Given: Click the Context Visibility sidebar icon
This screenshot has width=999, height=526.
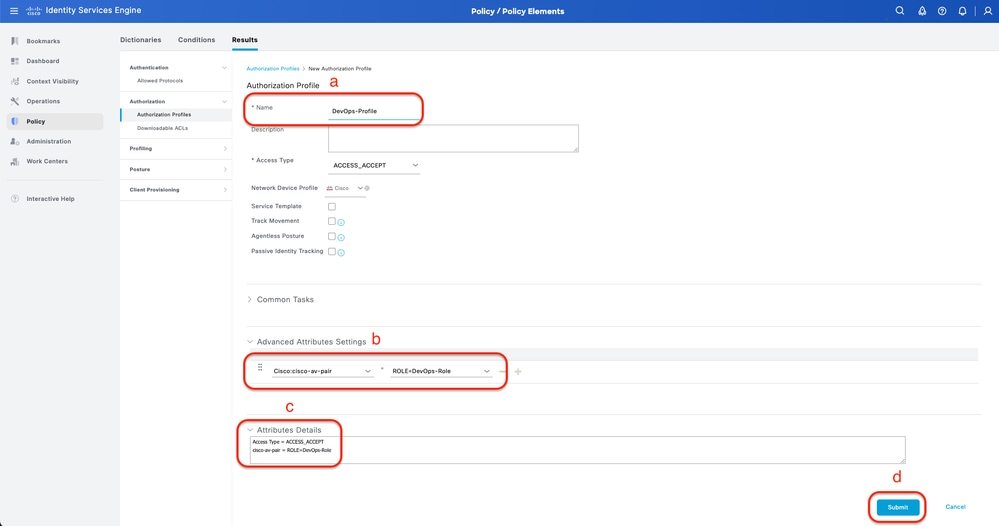Looking at the screenshot, I should tap(15, 82).
